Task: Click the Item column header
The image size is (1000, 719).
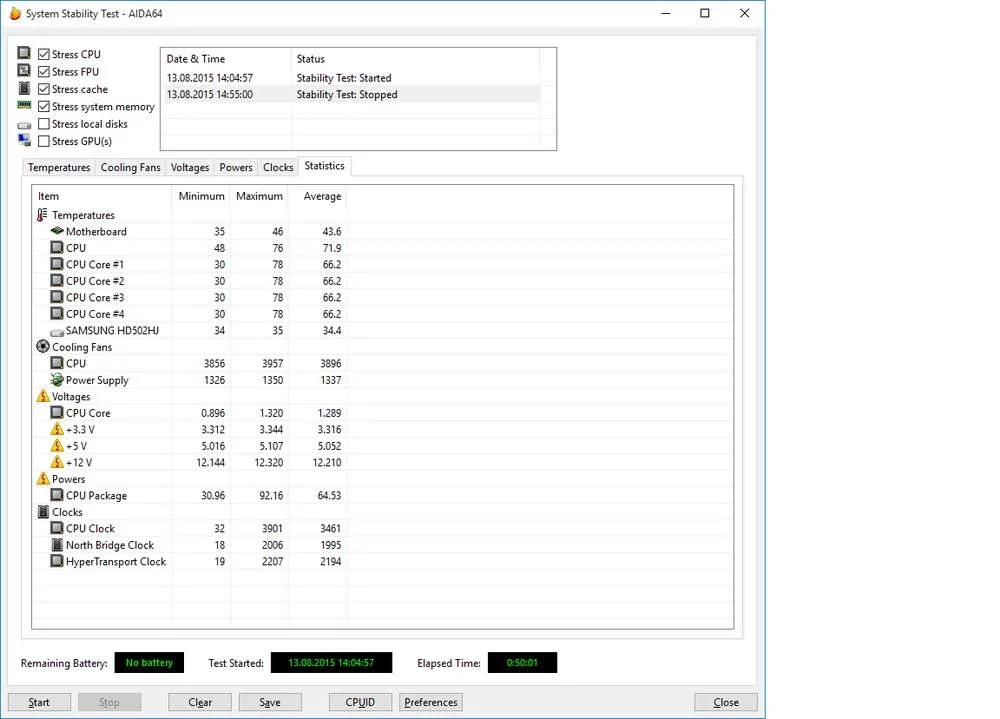Action: pyautogui.click(x=101, y=196)
